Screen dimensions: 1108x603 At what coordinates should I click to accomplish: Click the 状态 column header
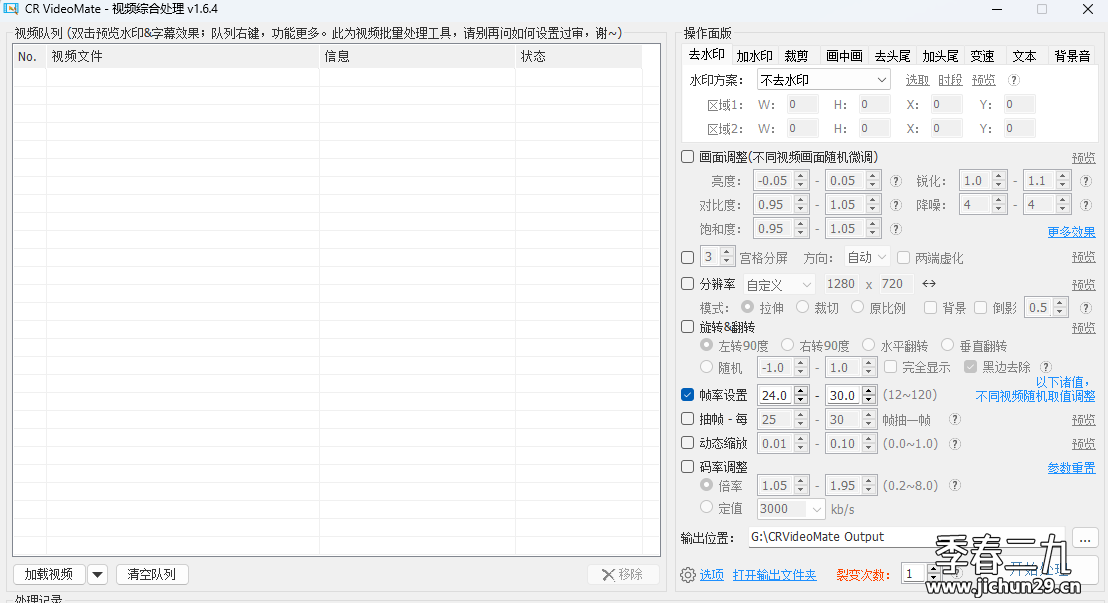(x=579, y=57)
